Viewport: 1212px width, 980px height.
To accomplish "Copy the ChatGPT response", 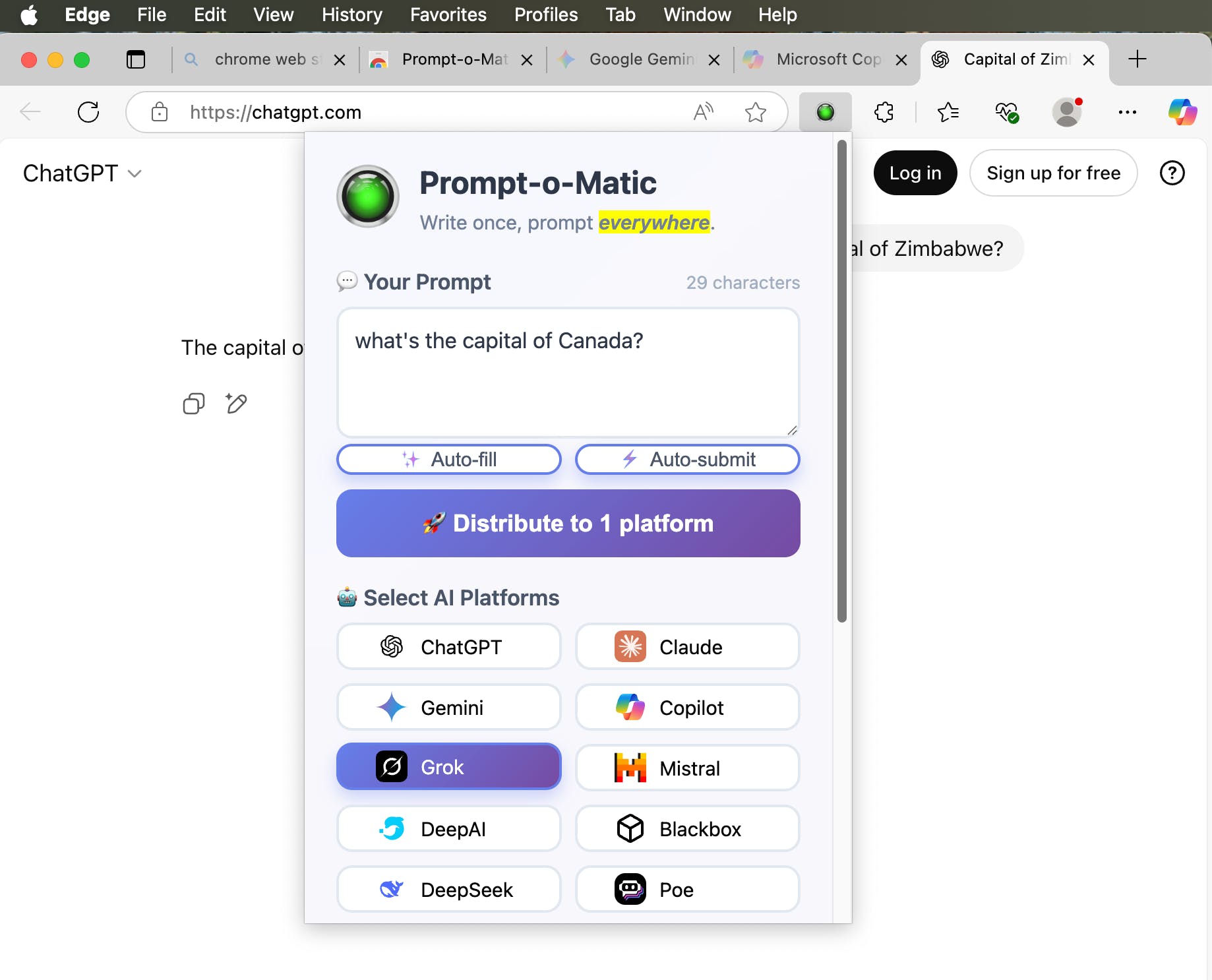I will [193, 404].
